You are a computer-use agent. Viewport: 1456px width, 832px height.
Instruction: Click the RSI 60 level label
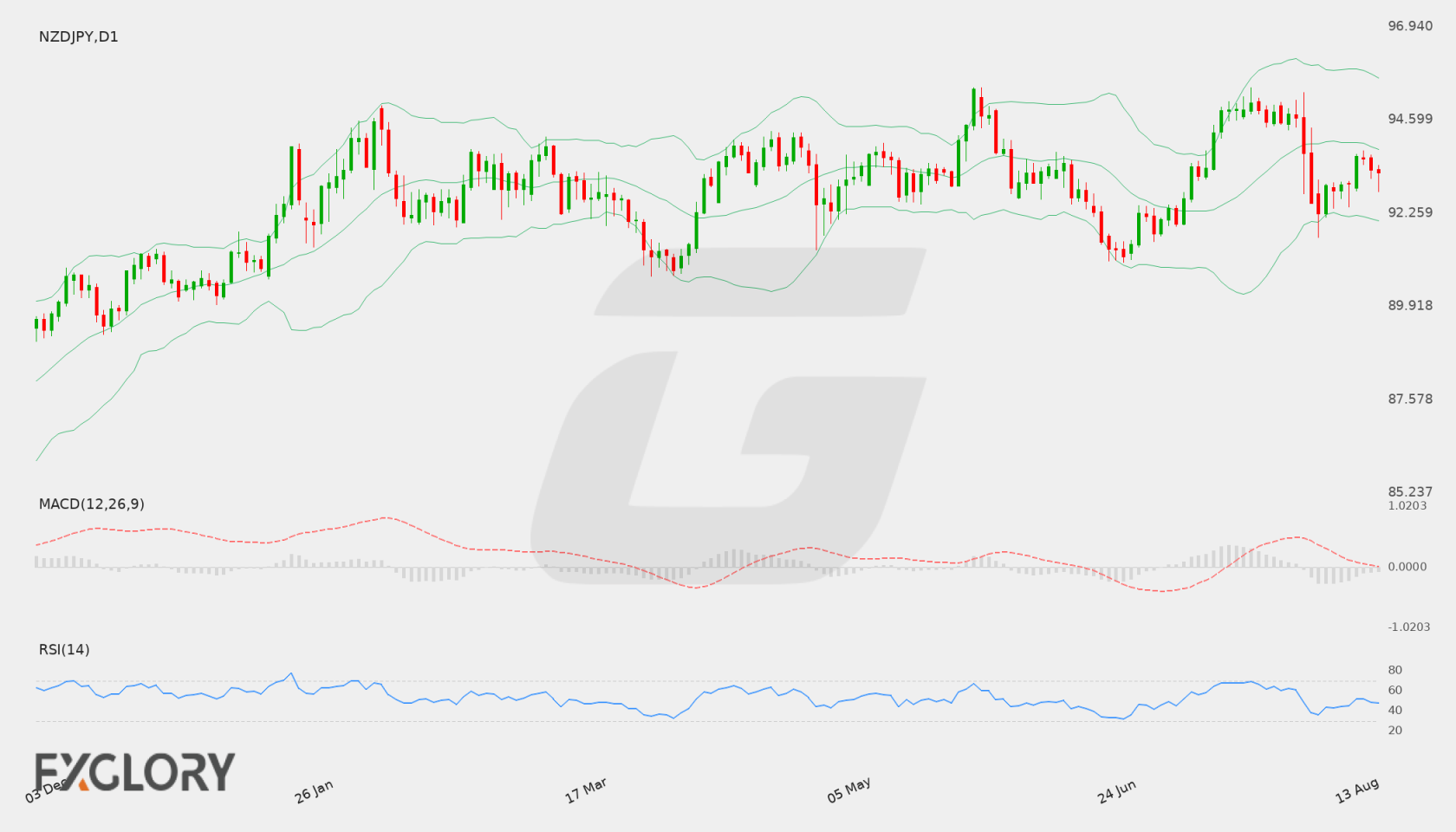click(1395, 691)
